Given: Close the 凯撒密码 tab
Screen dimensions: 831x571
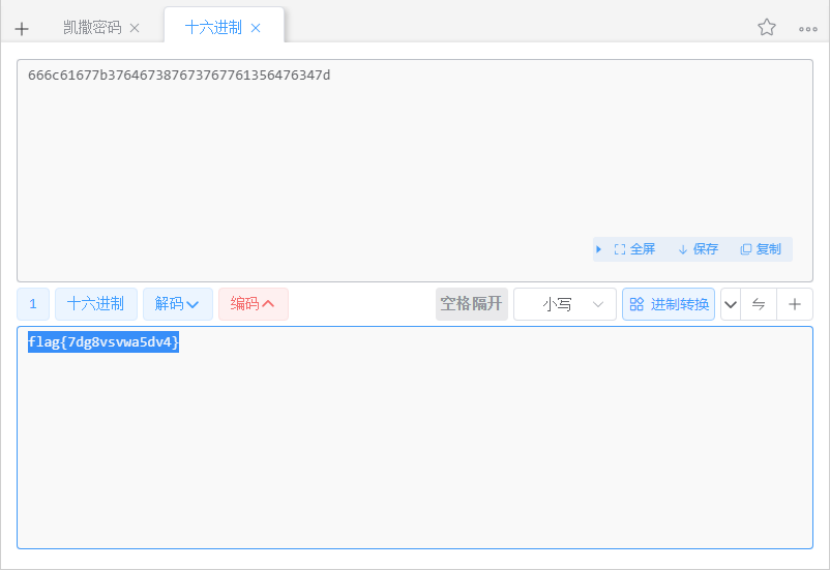Looking at the screenshot, I should 135,28.
